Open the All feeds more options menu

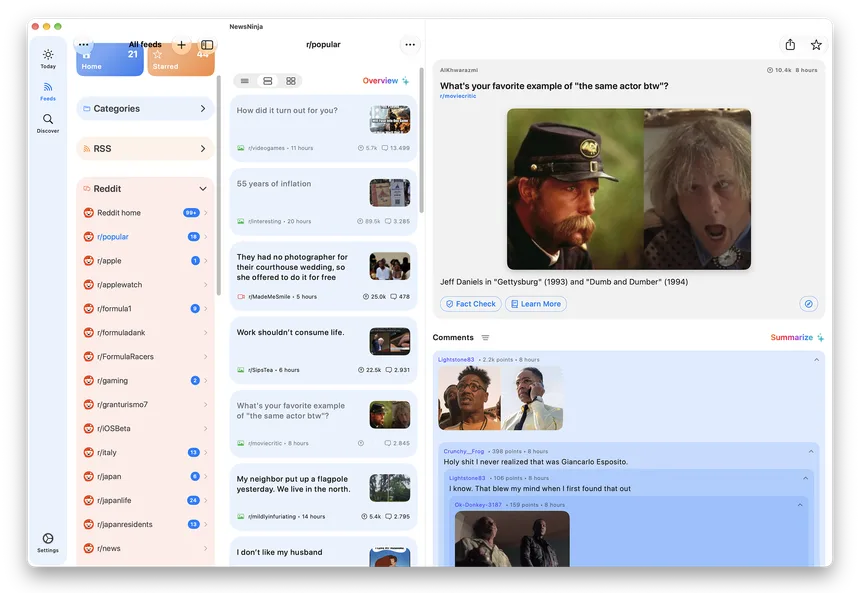click(x=83, y=44)
